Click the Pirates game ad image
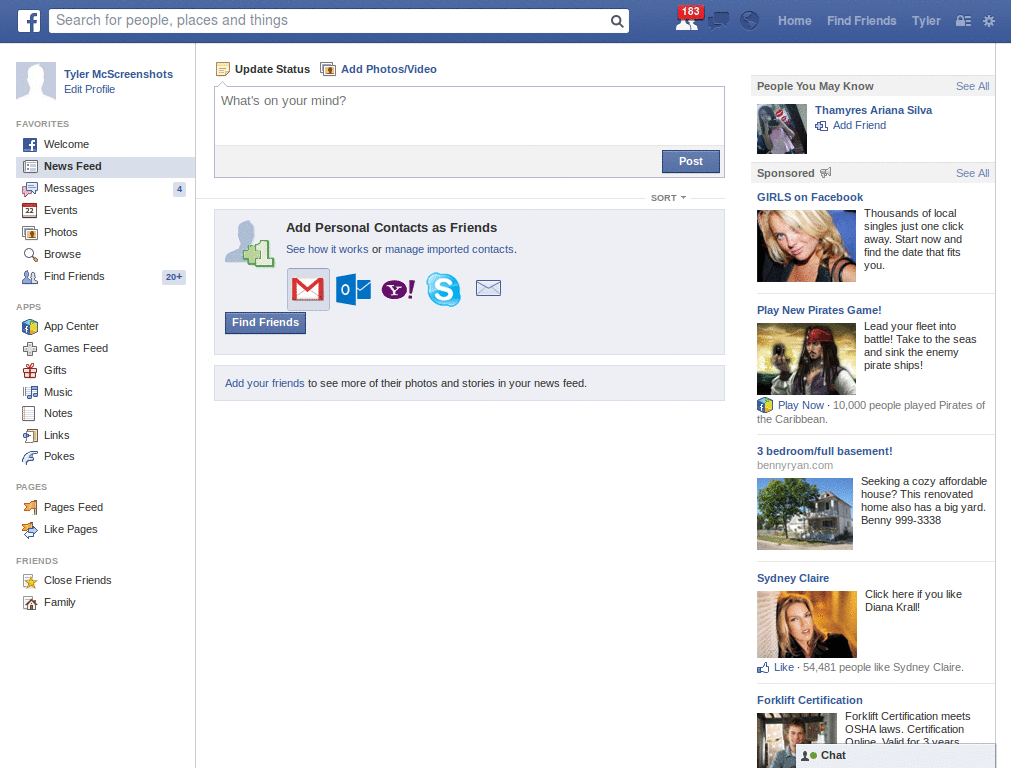 pyautogui.click(x=806, y=359)
